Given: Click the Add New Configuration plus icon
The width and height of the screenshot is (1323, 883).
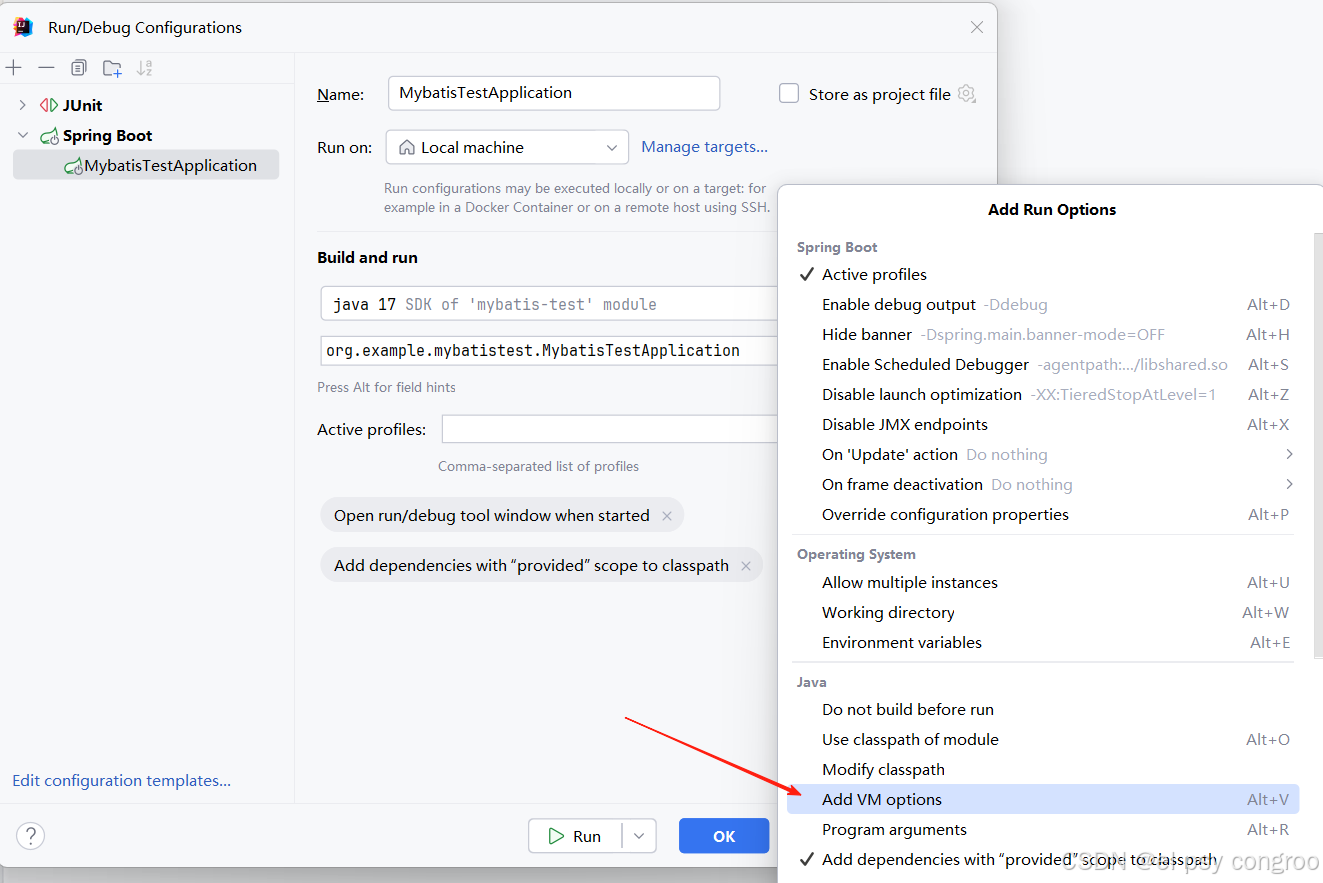Looking at the screenshot, I should coord(14,68).
